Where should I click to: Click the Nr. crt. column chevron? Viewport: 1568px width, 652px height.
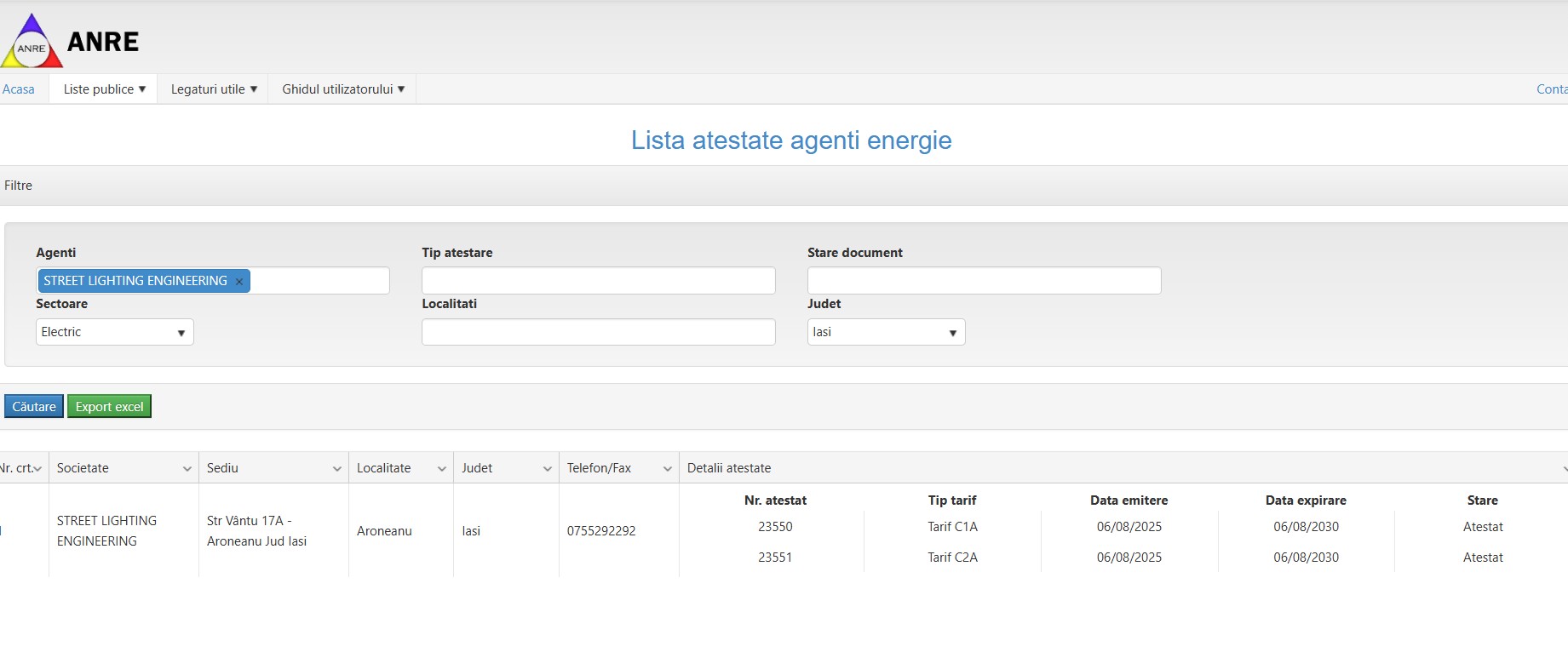tap(37, 469)
